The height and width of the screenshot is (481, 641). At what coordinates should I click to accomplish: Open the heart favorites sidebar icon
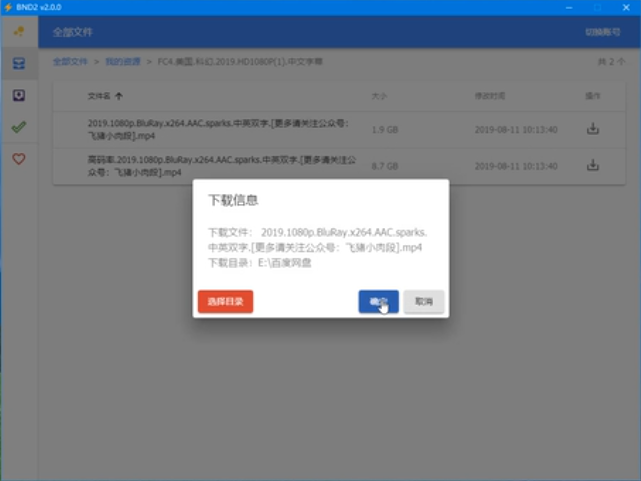[x=19, y=159]
